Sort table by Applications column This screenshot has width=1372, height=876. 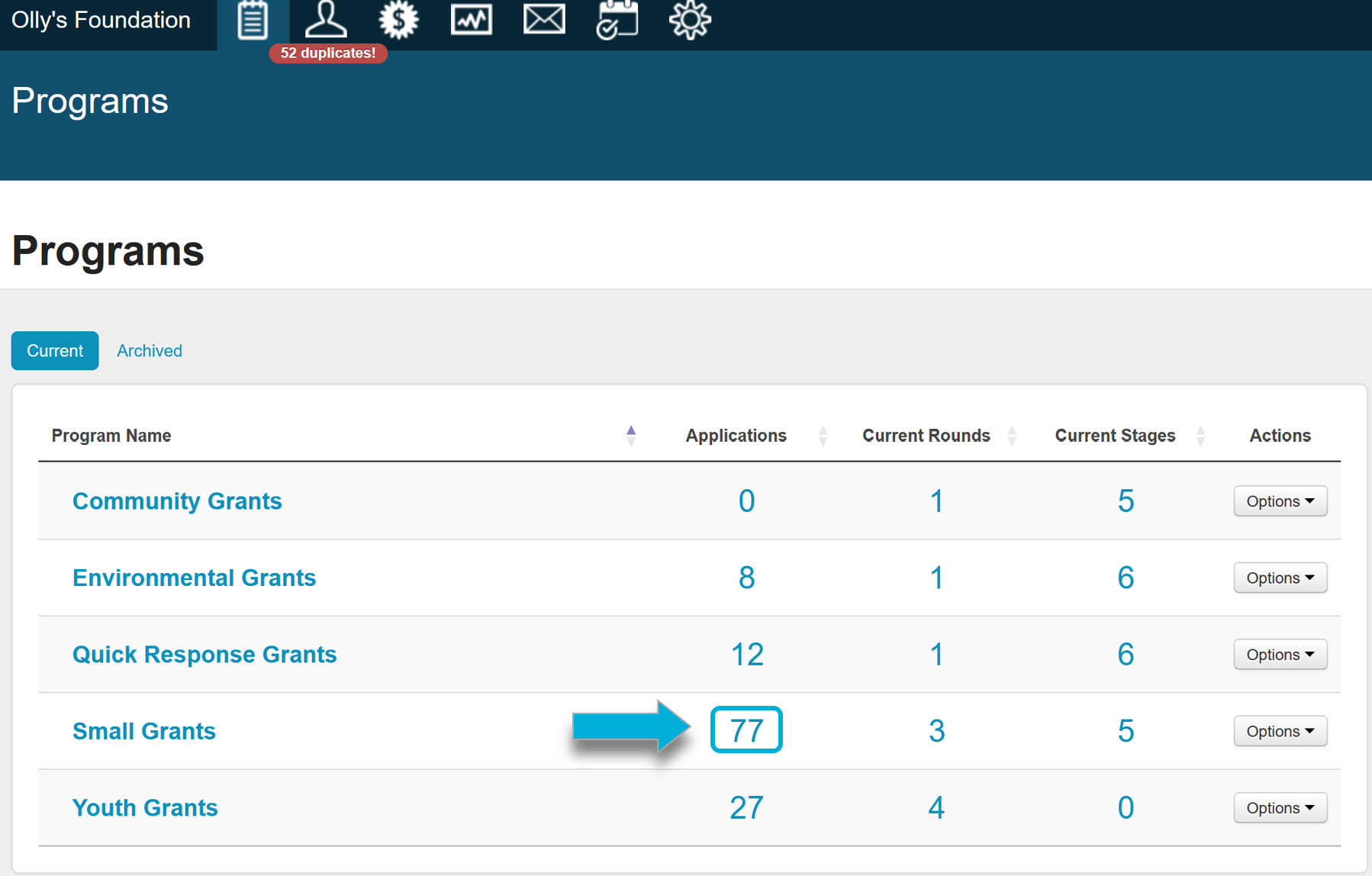(736, 436)
